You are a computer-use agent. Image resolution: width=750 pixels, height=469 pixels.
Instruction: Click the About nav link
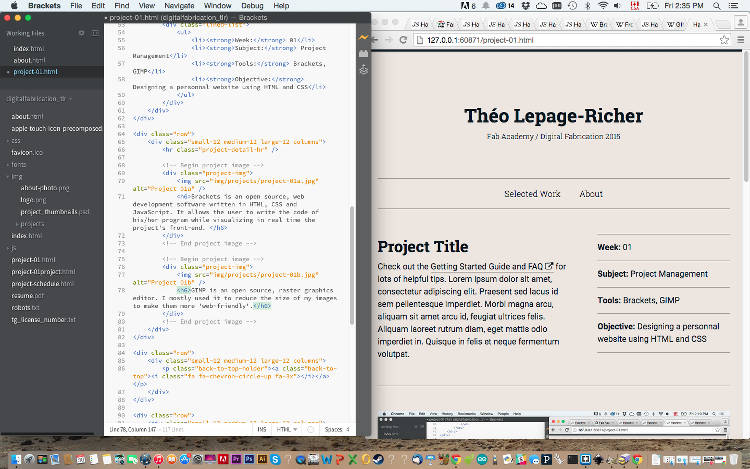coord(591,194)
